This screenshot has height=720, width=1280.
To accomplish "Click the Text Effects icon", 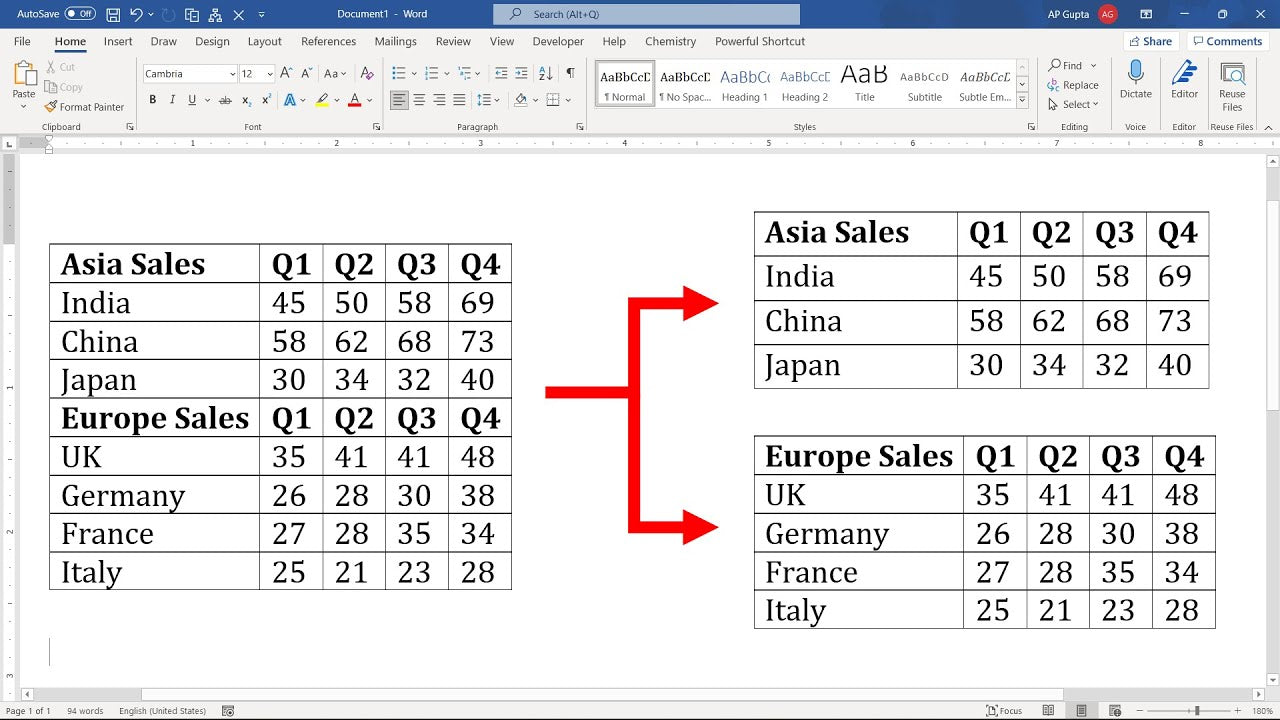I will [x=290, y=100].
